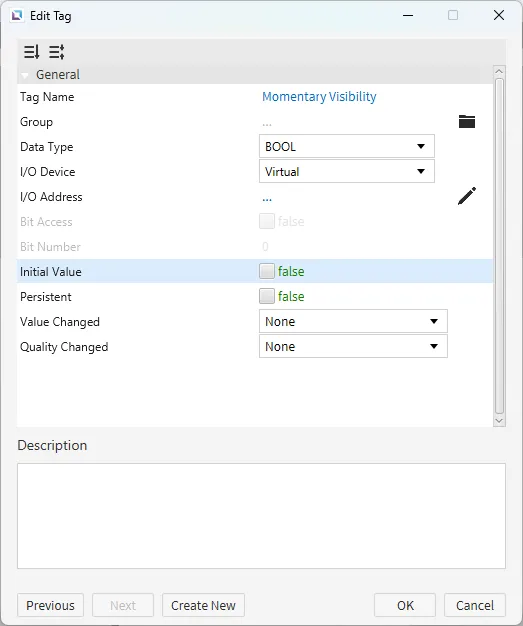523x626 pixels.
Task: Open the I/O Device Virtual dropdown
Action: tap(347, 172)
